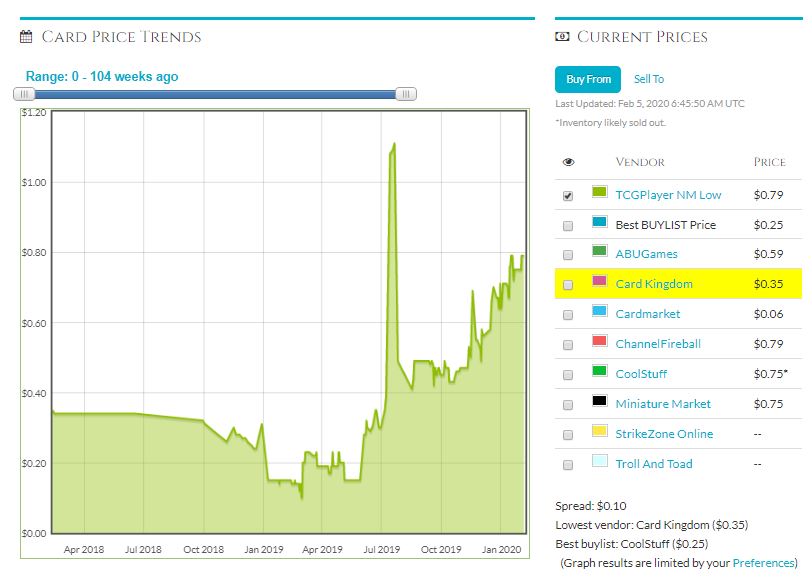
Task: Click the ABUGames green color swatch
Action: (x=599, y=251)
